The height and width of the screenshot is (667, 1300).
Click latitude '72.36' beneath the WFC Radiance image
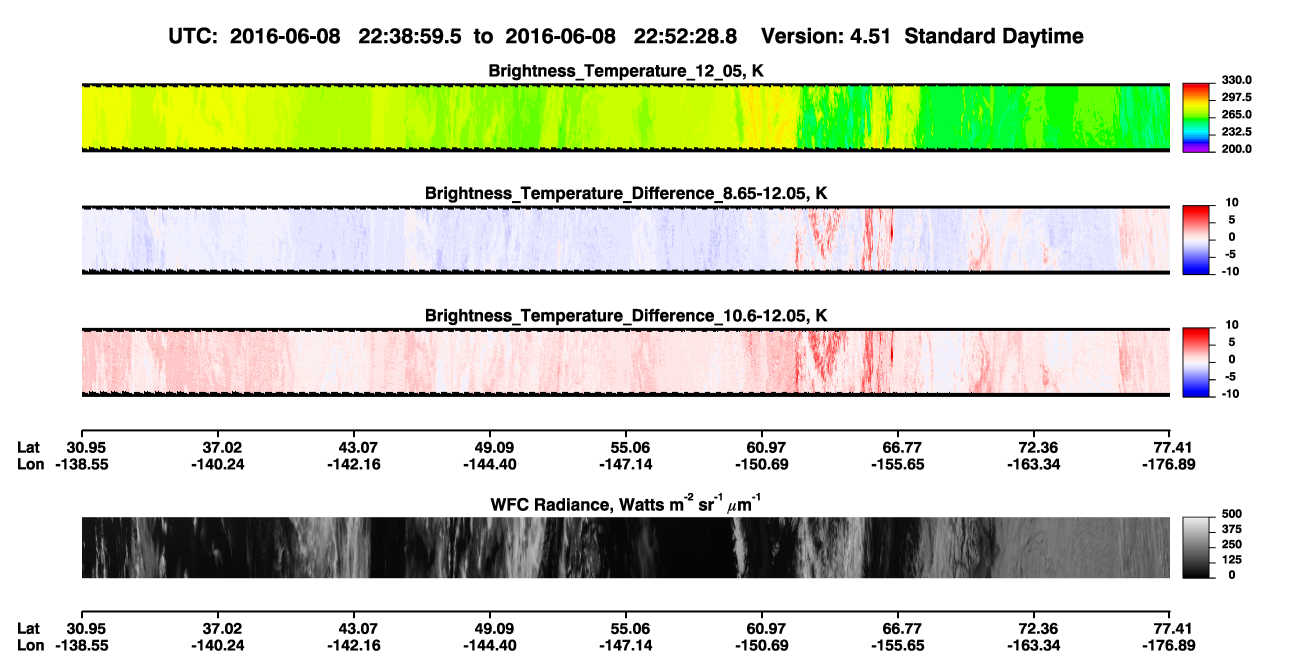click(1036, 628)
